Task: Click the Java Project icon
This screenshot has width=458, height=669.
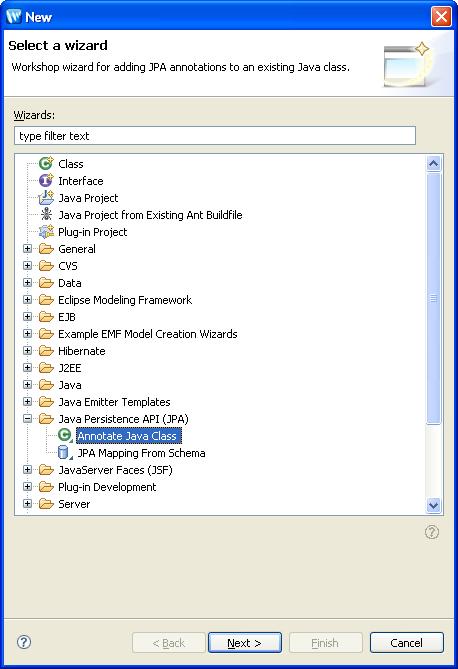Action: (46, 198)
